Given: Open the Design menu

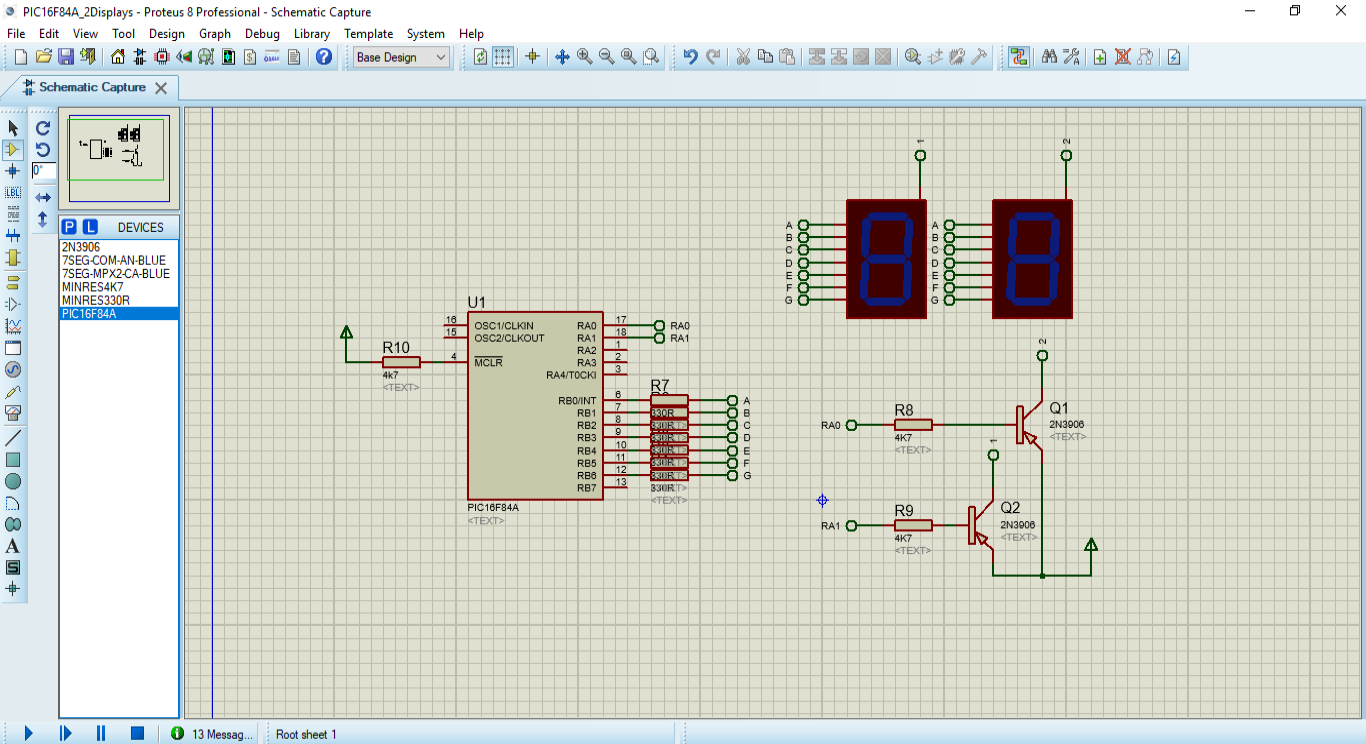Looking at the screenshot, I should pyautogui.click(x=167, y=33).
